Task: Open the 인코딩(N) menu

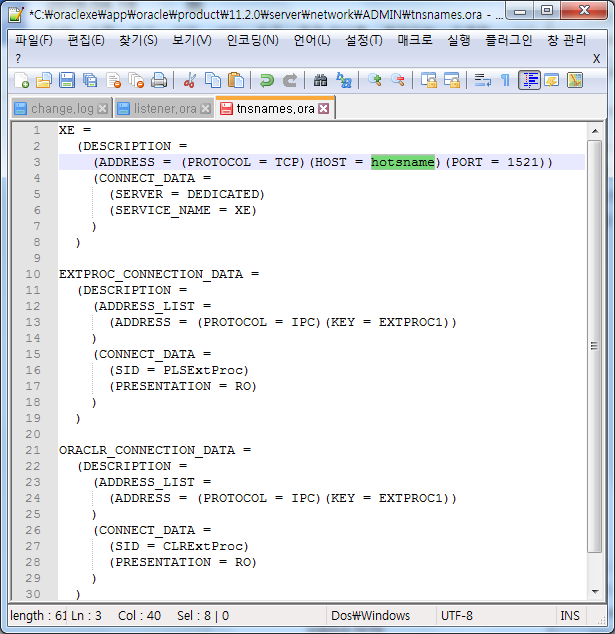Action: click(x=252, y=40)
